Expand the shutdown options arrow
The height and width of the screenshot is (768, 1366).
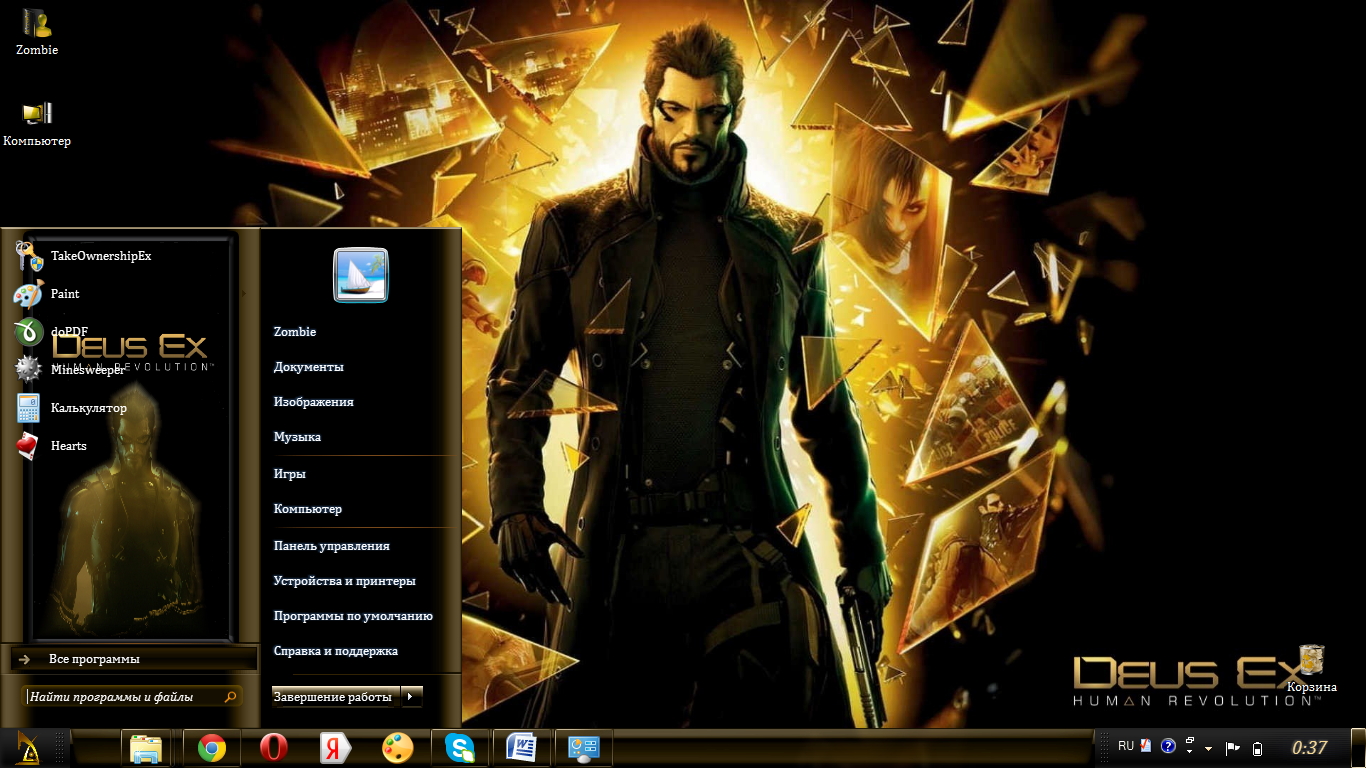(x=411, y=697)
